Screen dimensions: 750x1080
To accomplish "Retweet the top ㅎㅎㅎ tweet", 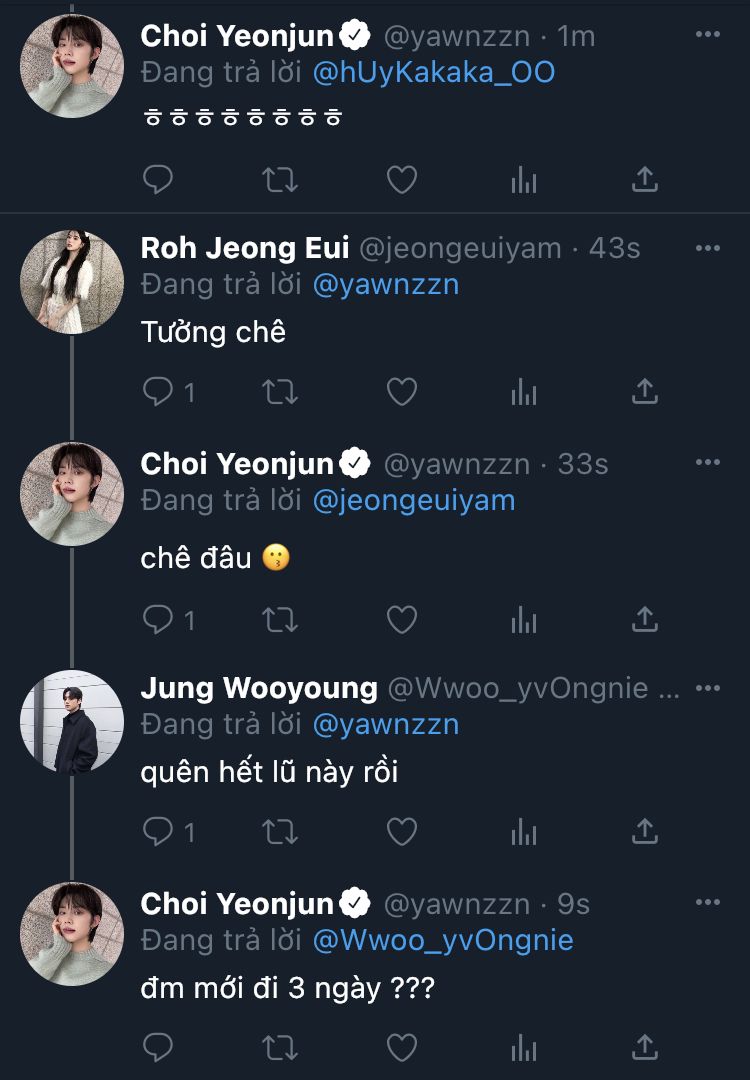I will (x=280, y=180).
